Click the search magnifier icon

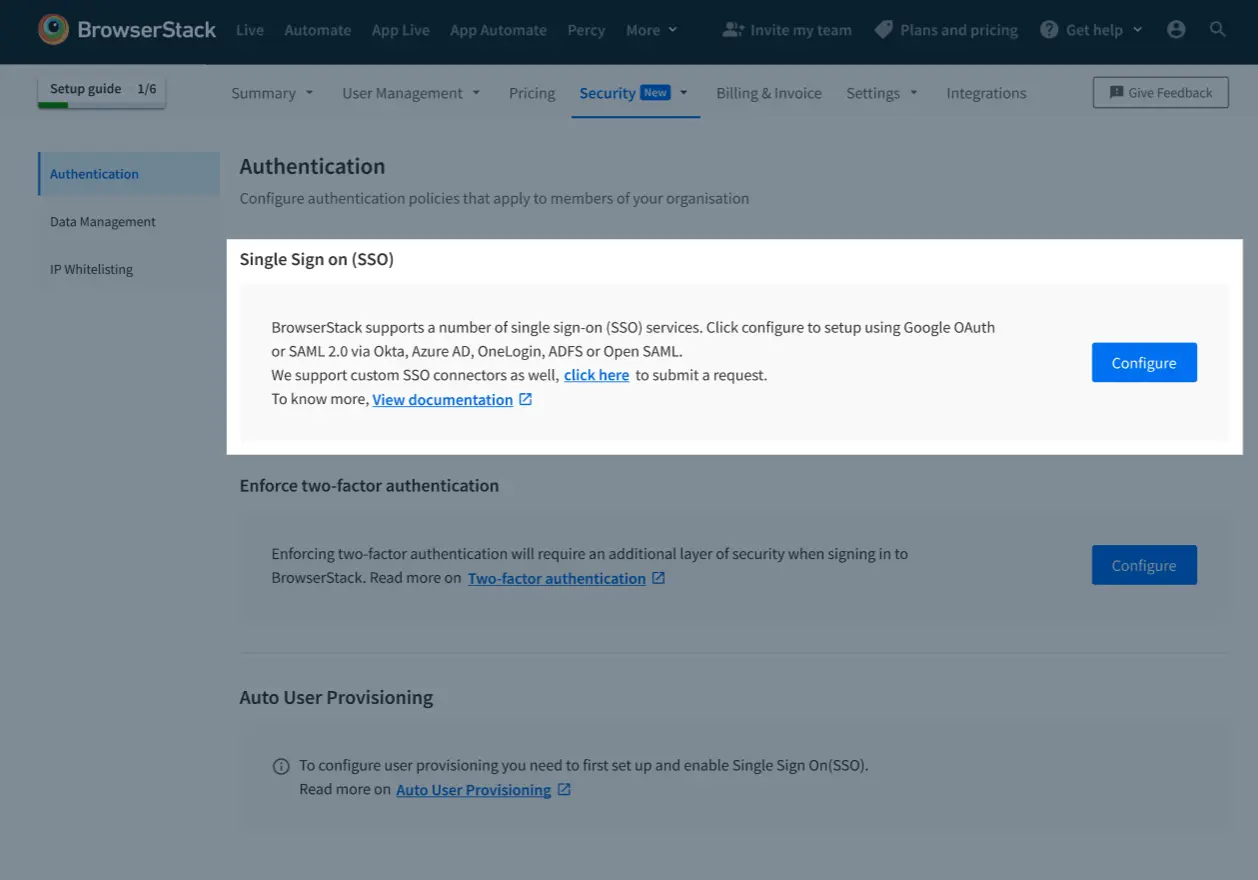1217,30
